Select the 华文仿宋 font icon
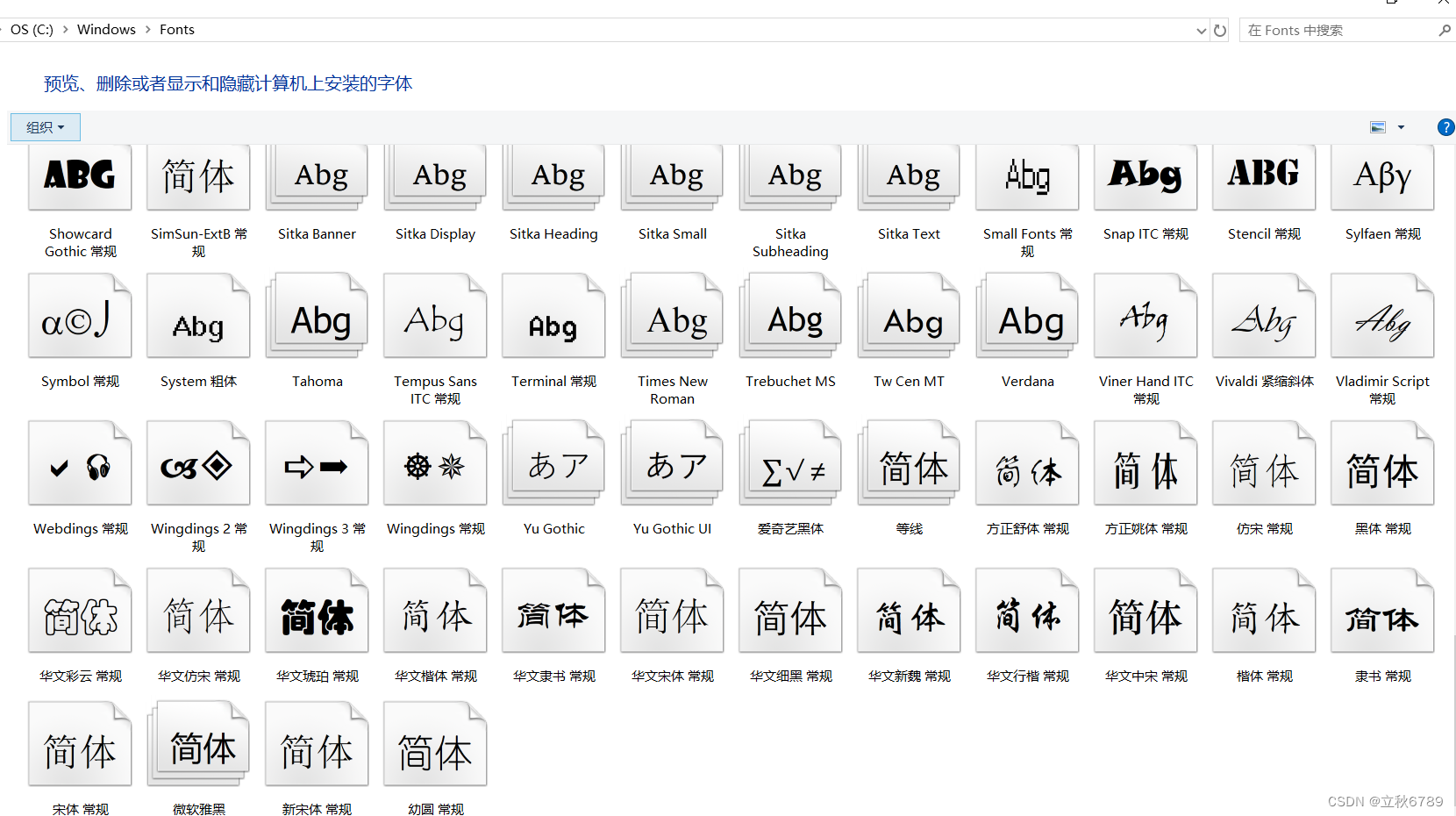Screen dimensions: 1456x816 point(198,611)
